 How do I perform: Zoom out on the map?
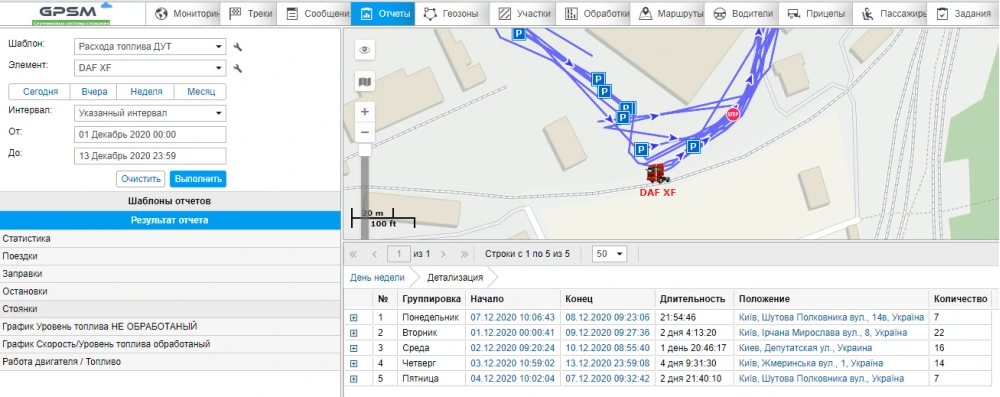[365, 132]
